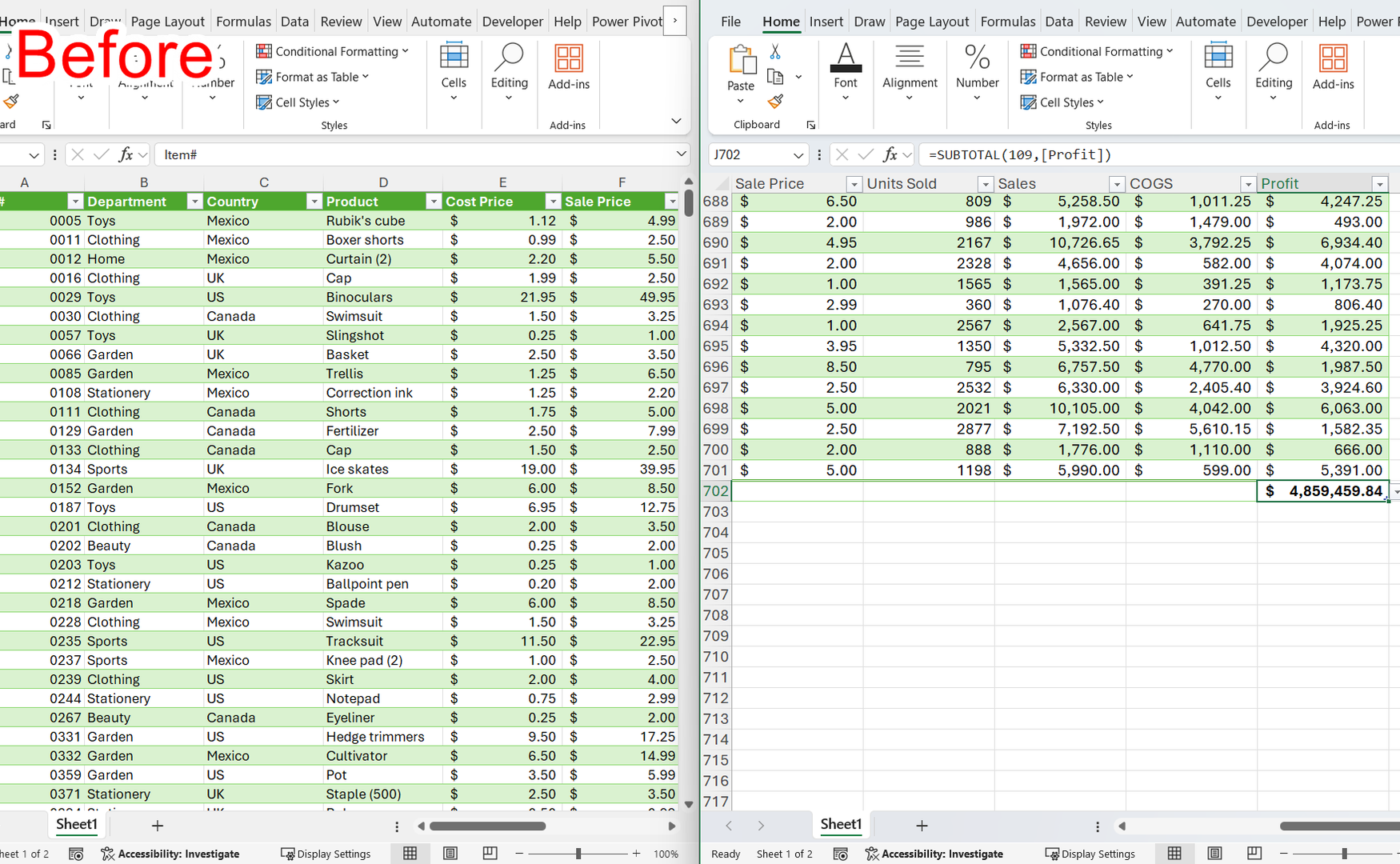Open Number group in right window
1400x864 pixels.
click(977, 73)
